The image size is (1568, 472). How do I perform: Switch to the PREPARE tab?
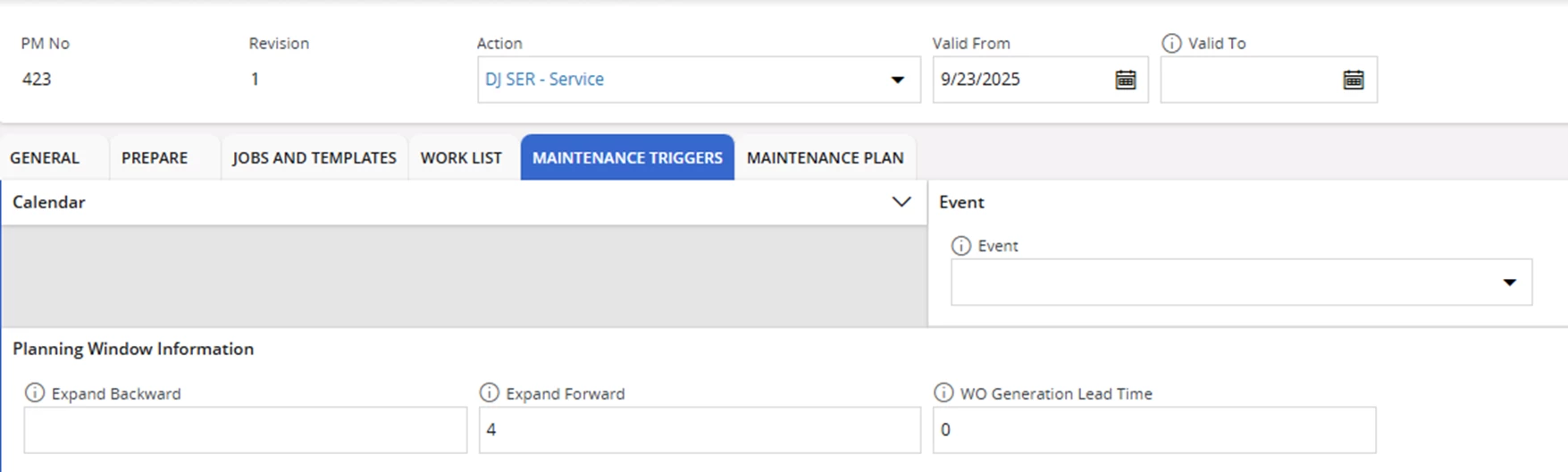tap(155, 157)
